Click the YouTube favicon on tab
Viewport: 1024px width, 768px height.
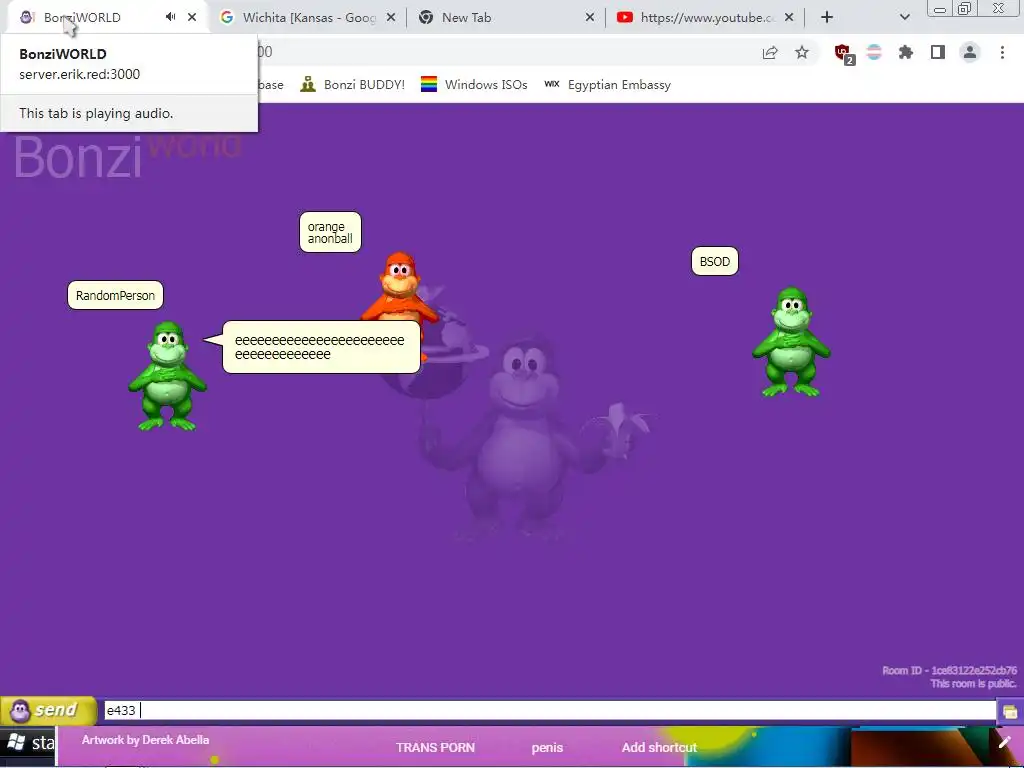tap(625, 18)
